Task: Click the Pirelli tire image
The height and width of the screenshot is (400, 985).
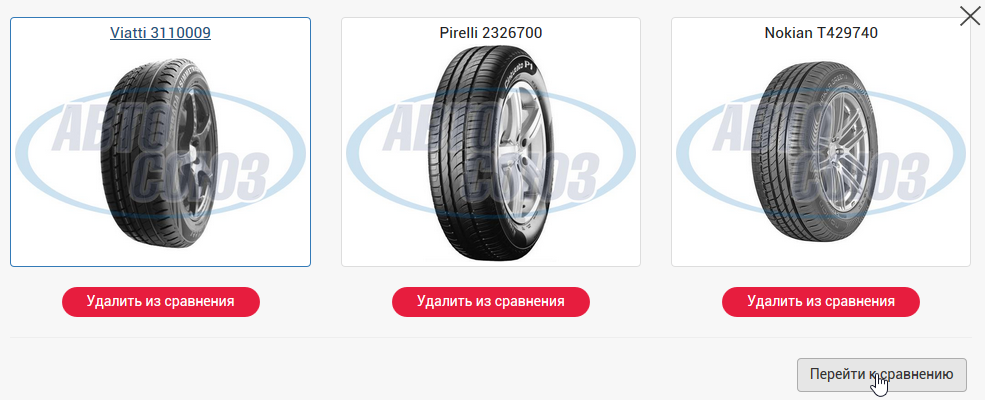Action: [491, 153]
